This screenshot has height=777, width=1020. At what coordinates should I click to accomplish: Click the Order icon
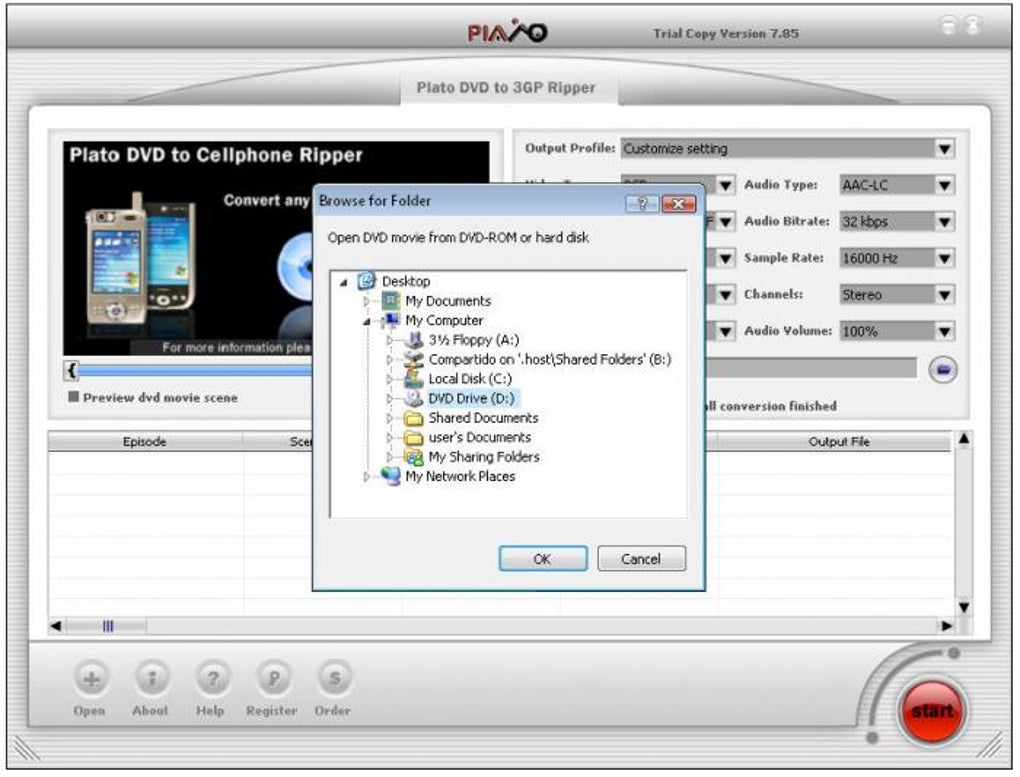point(334,679)
